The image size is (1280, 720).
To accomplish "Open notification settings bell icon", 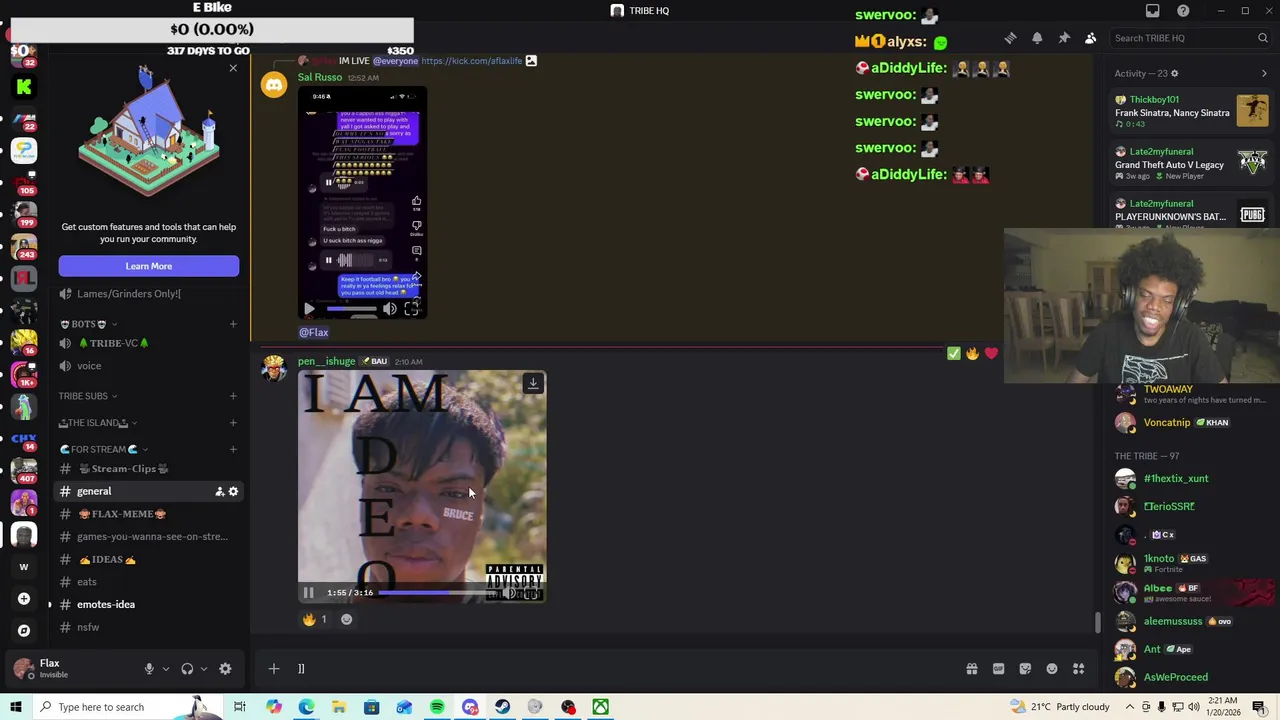I will pyautogui.click(x=1037, y=38).
